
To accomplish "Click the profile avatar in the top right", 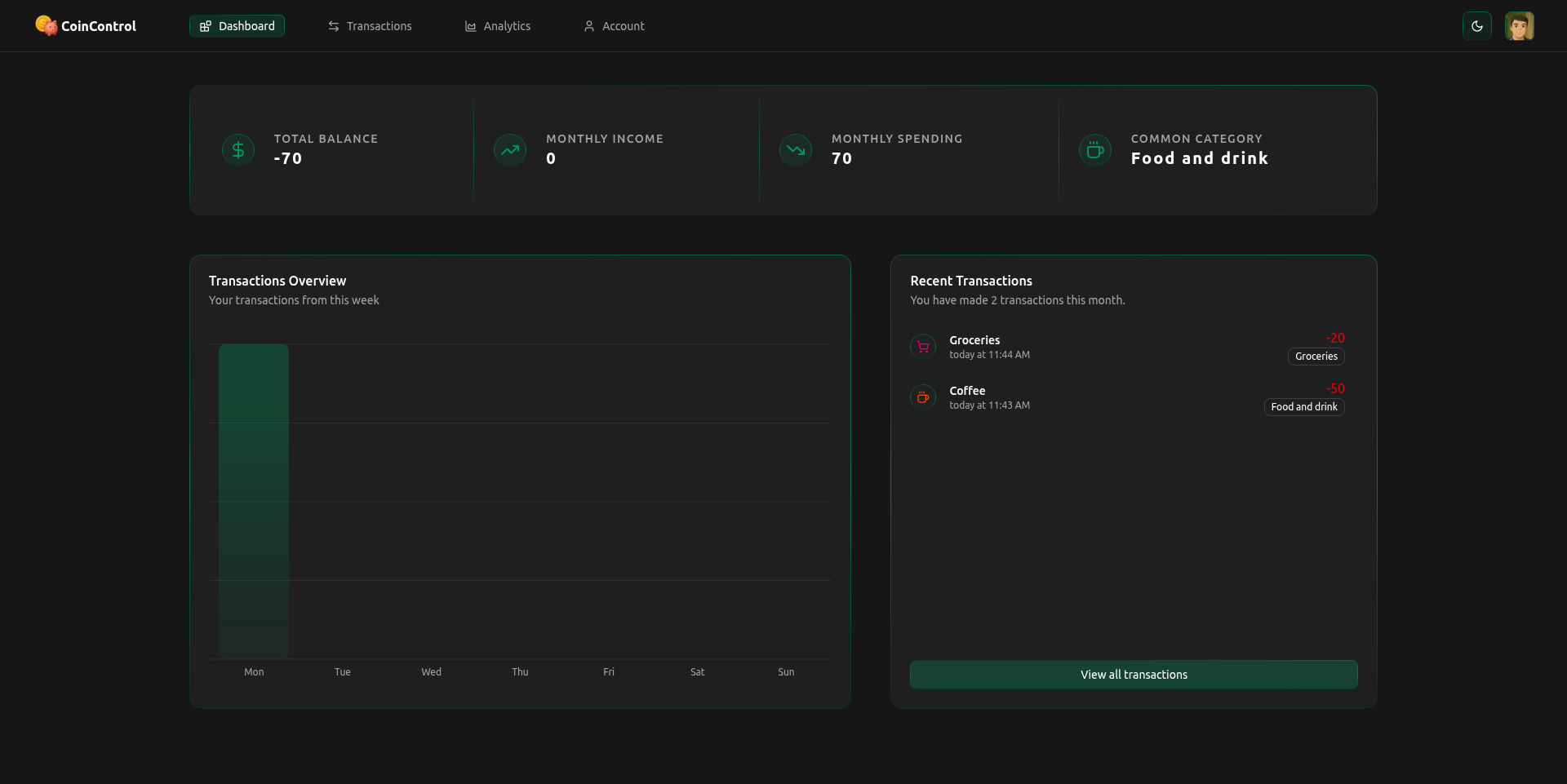I will (1520, 25).
